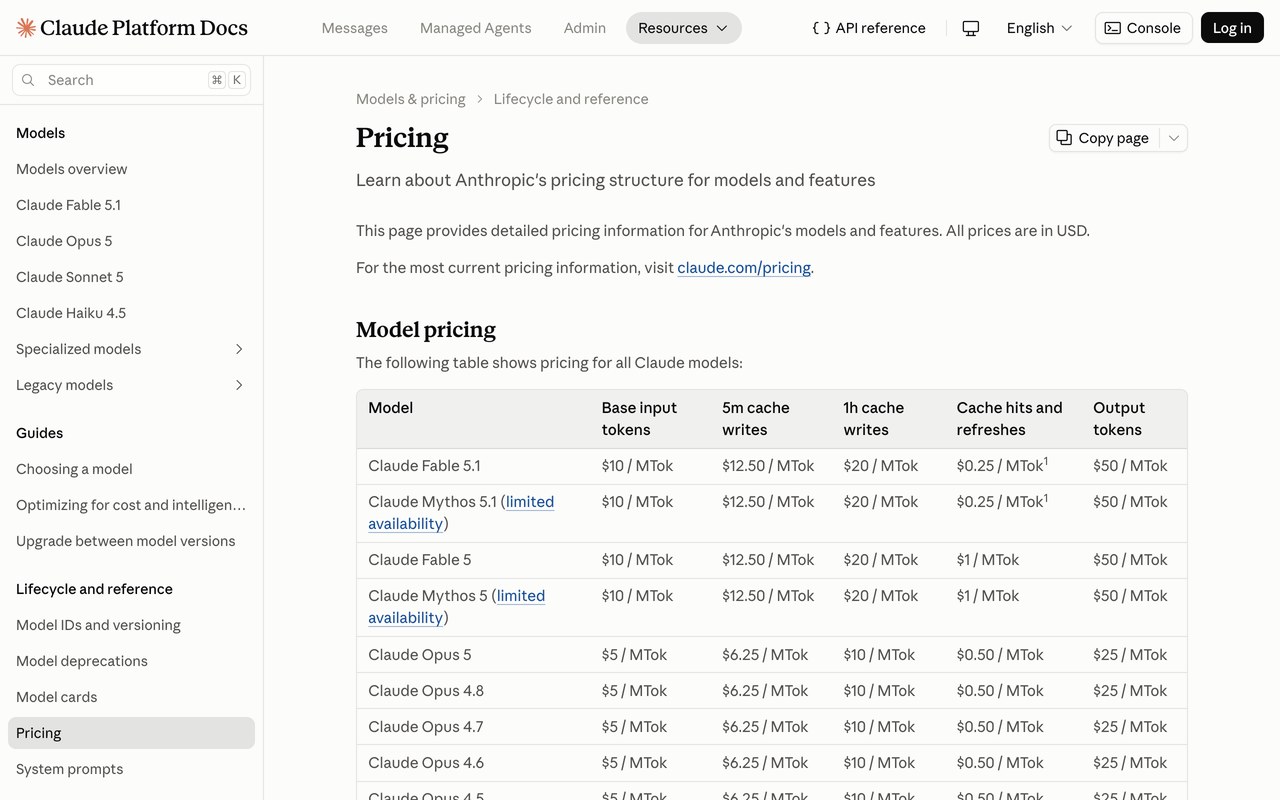Click the API reference braces icon
The height and width of the screenshot is (800, 1280).
[x=821, y=28]
